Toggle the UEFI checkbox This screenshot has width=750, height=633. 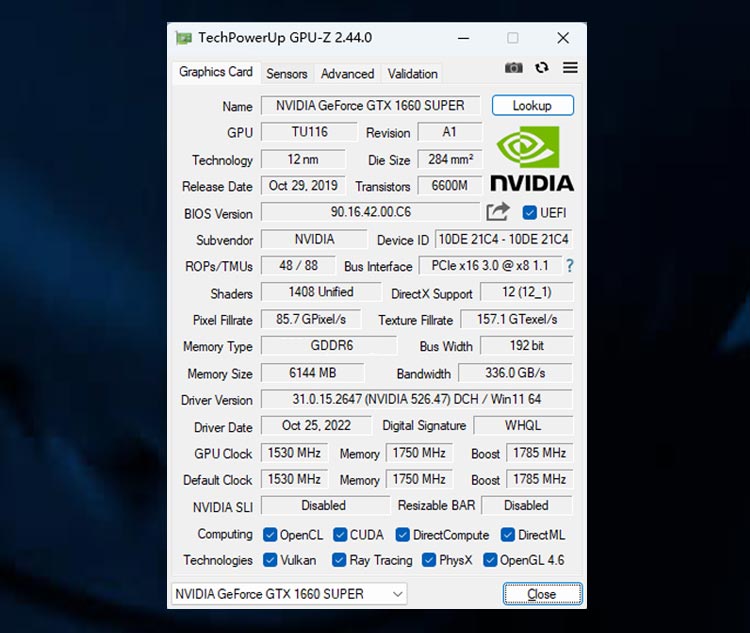coord(530,213)
